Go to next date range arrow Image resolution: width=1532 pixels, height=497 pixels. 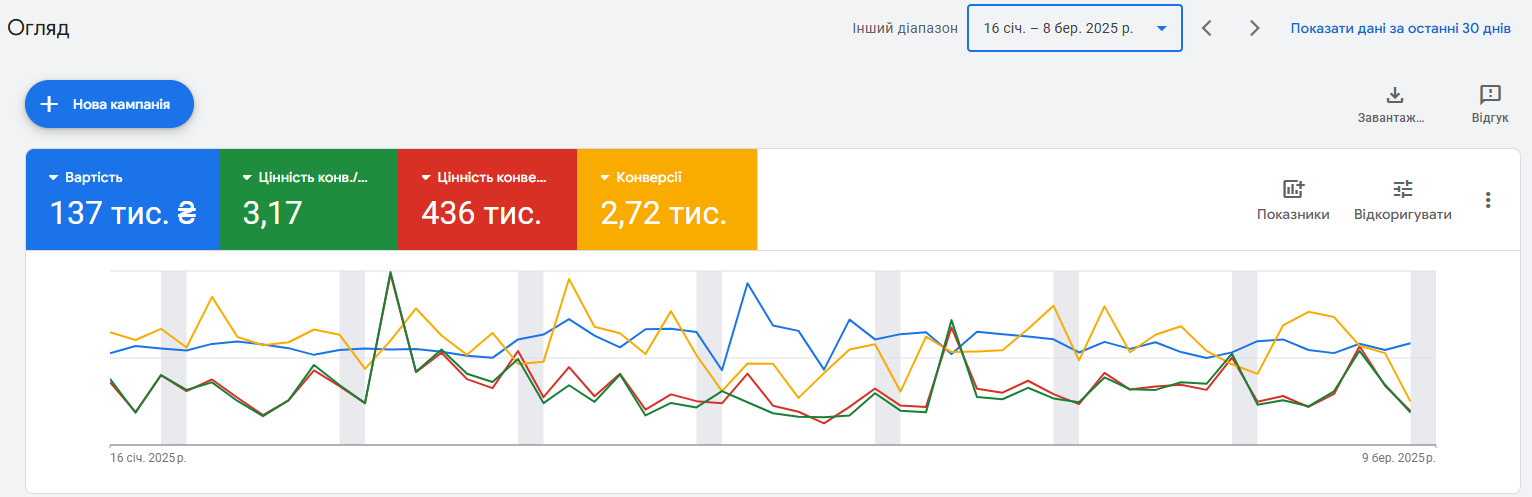tap(1254, 28)
